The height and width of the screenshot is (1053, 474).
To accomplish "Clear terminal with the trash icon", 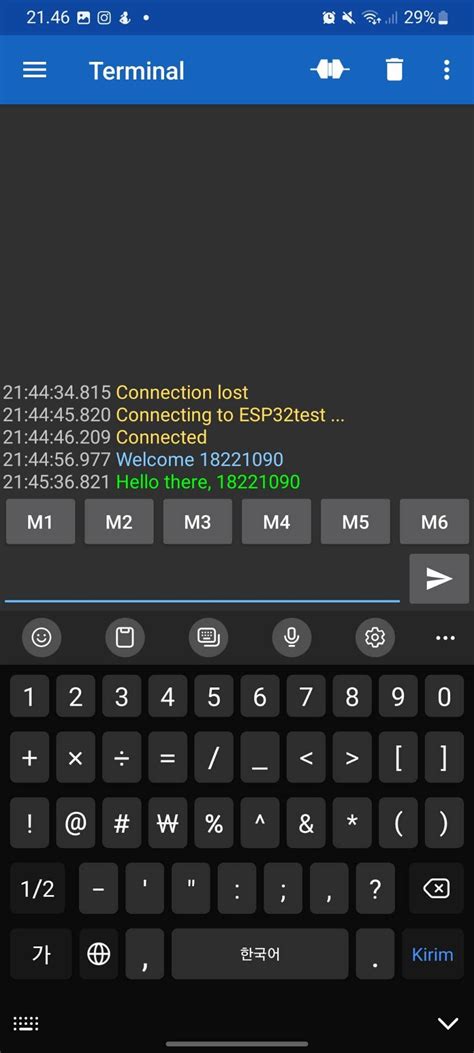I will [395, 70].
